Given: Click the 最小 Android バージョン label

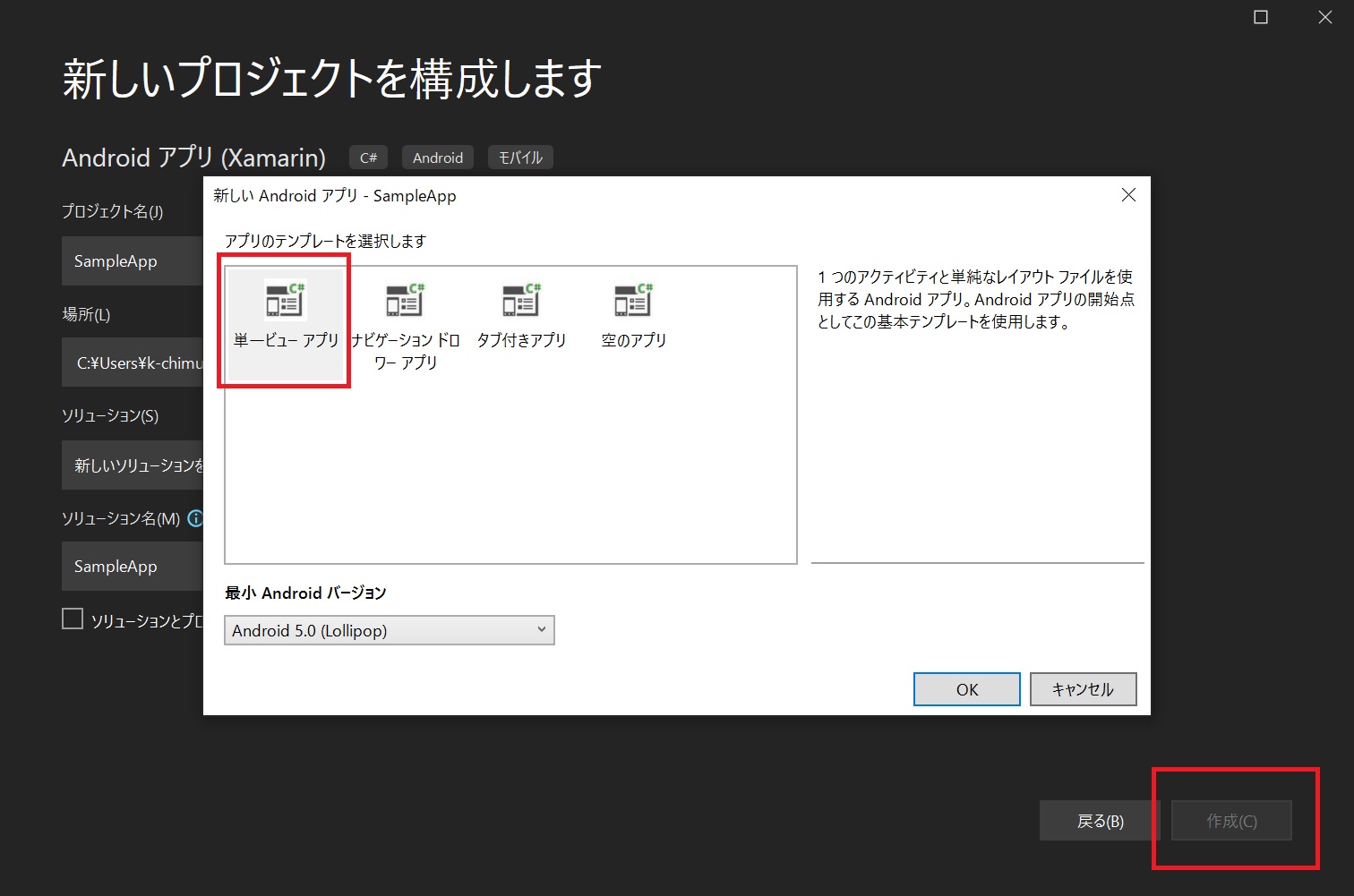Looking at the screenshot, I should (x=305, y=593).
